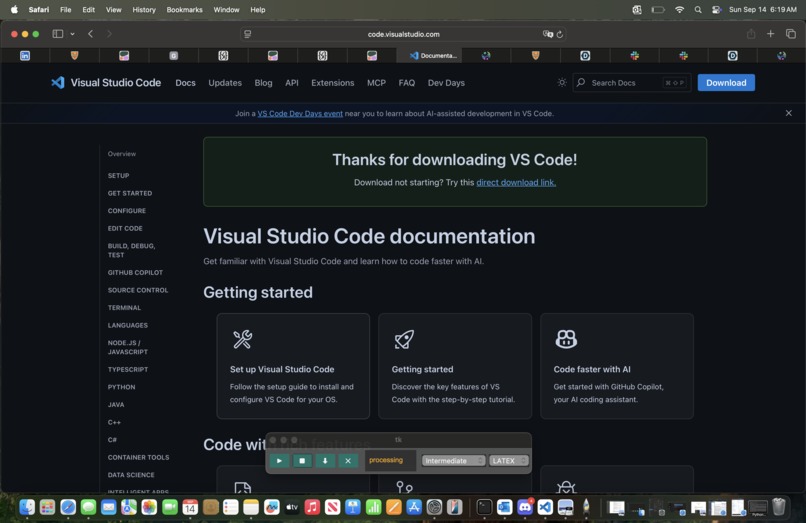Reload the current page
This screenshot has height=523, width=806.
[x=560, y=34]
